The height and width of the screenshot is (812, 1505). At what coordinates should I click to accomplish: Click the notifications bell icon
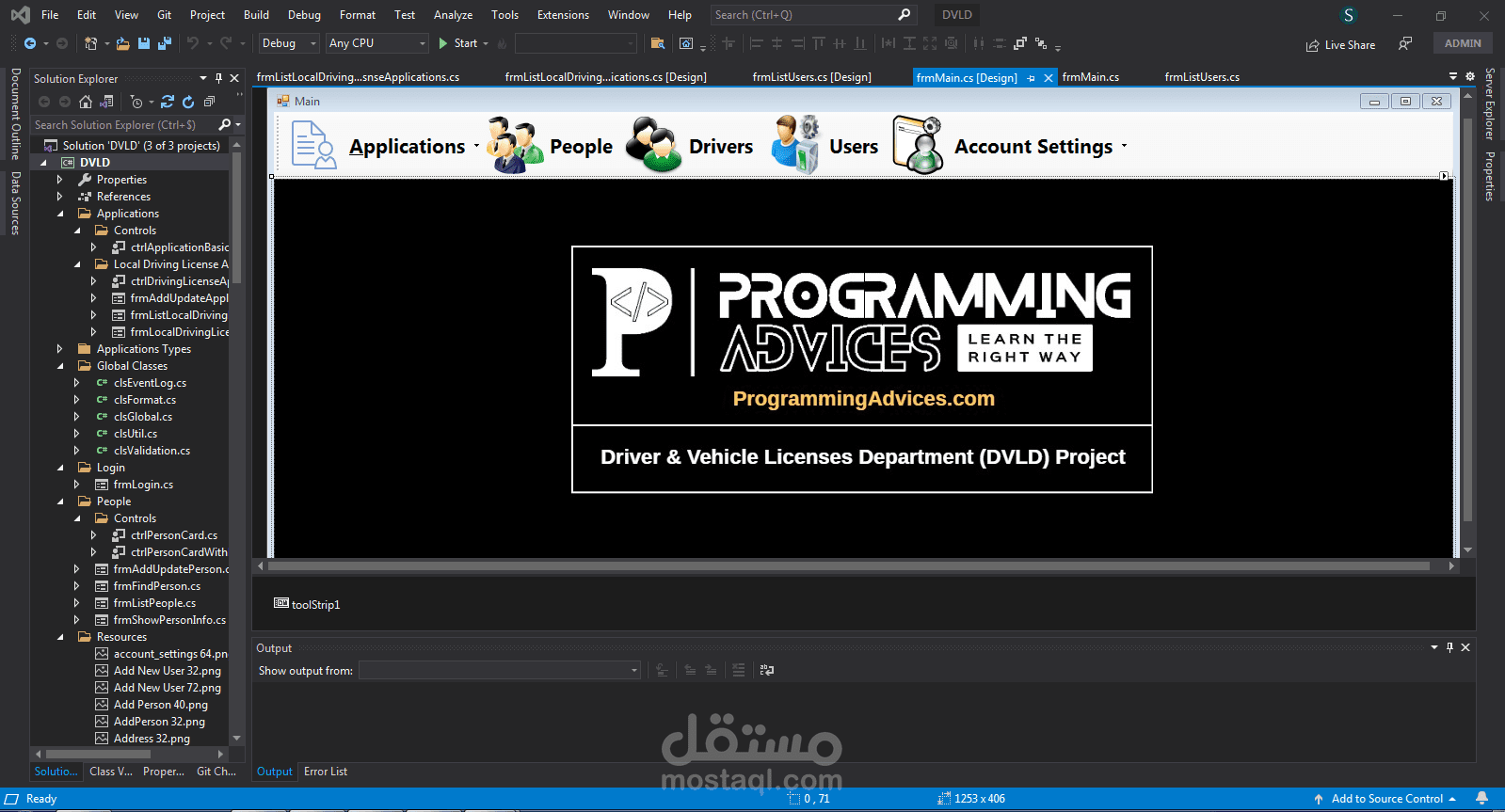tap(1482, 799)
